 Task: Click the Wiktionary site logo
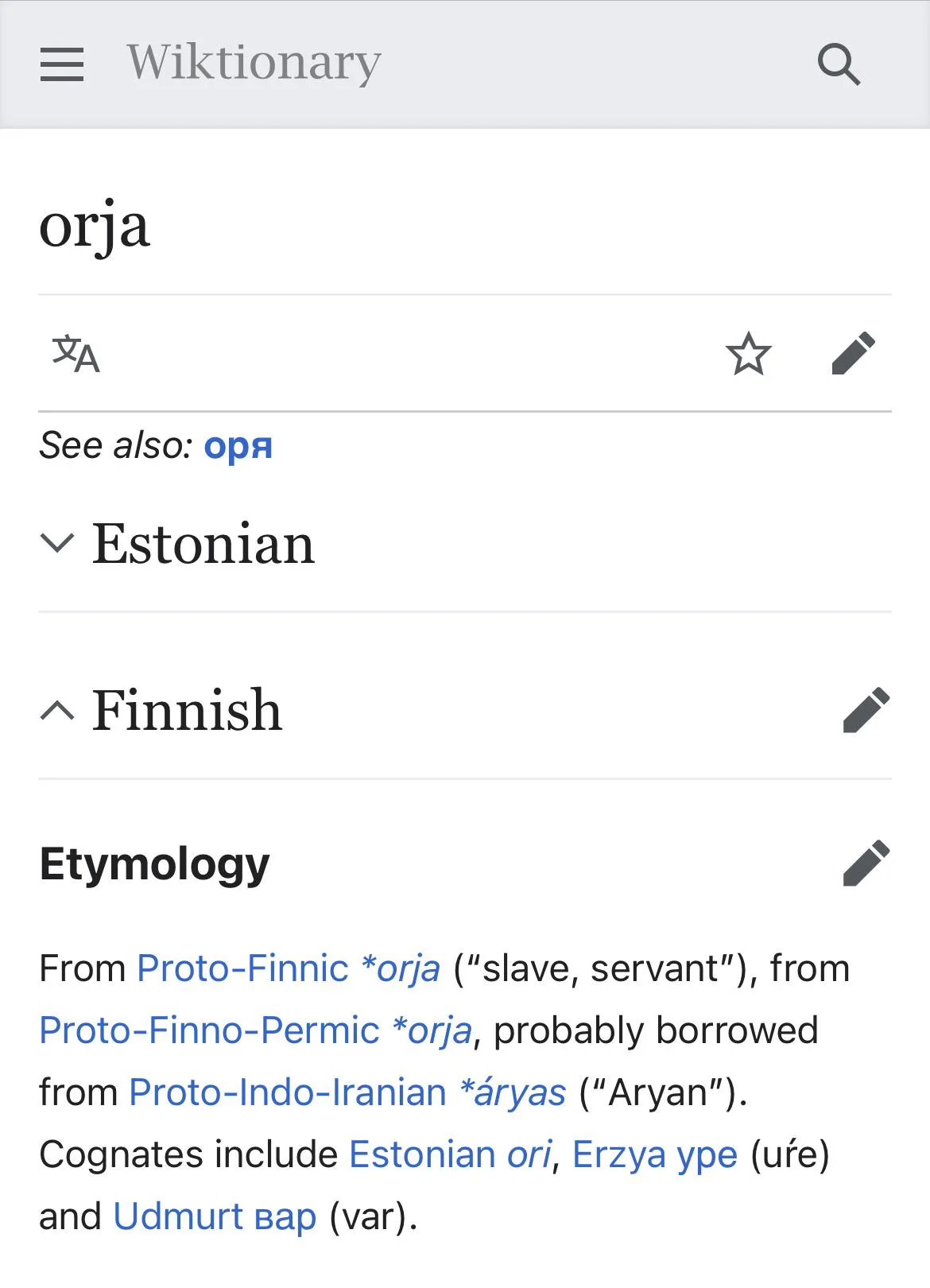coord(254,63)
